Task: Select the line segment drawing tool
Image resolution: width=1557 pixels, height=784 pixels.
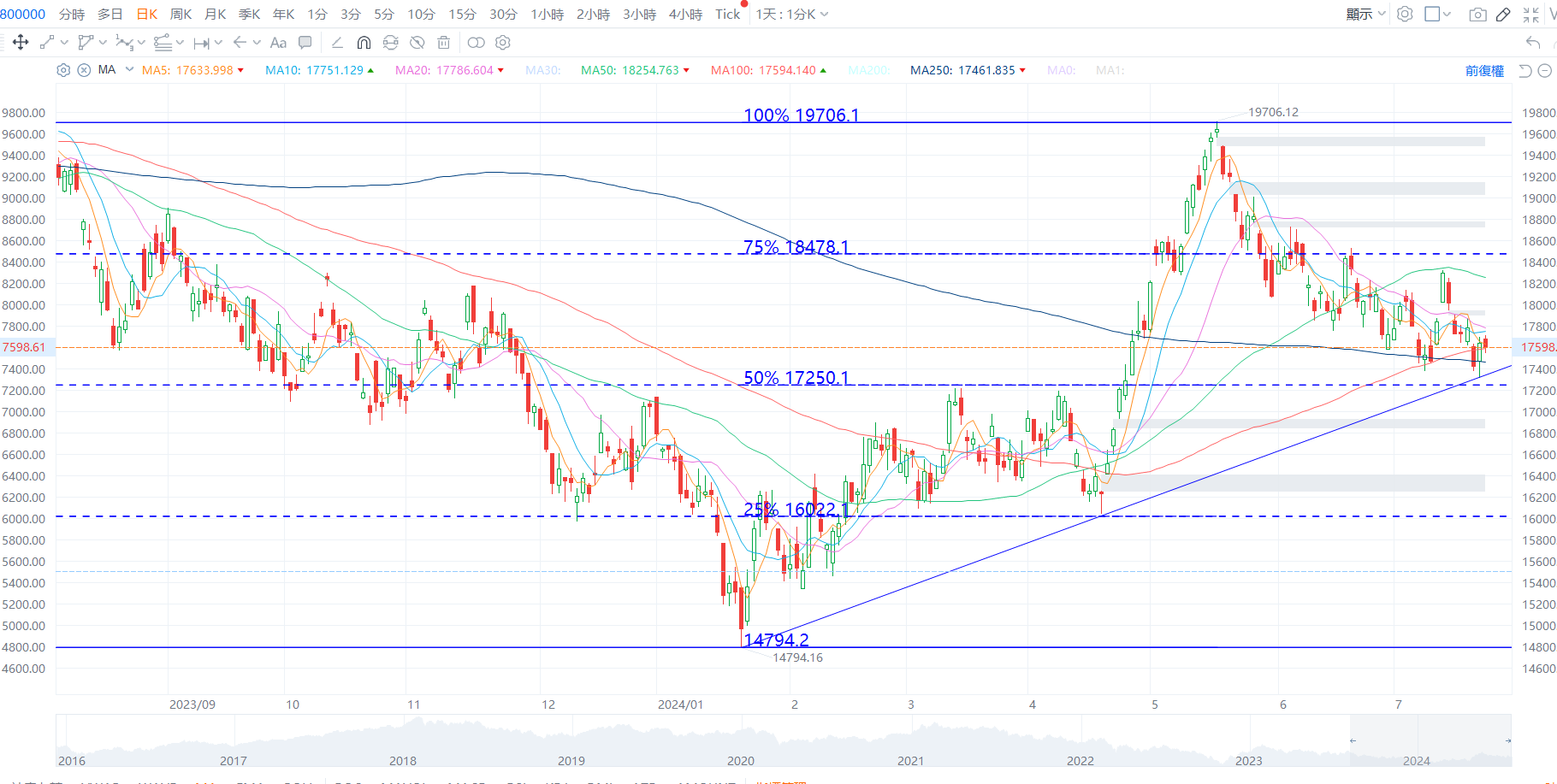Action: [x=47, y=42]
